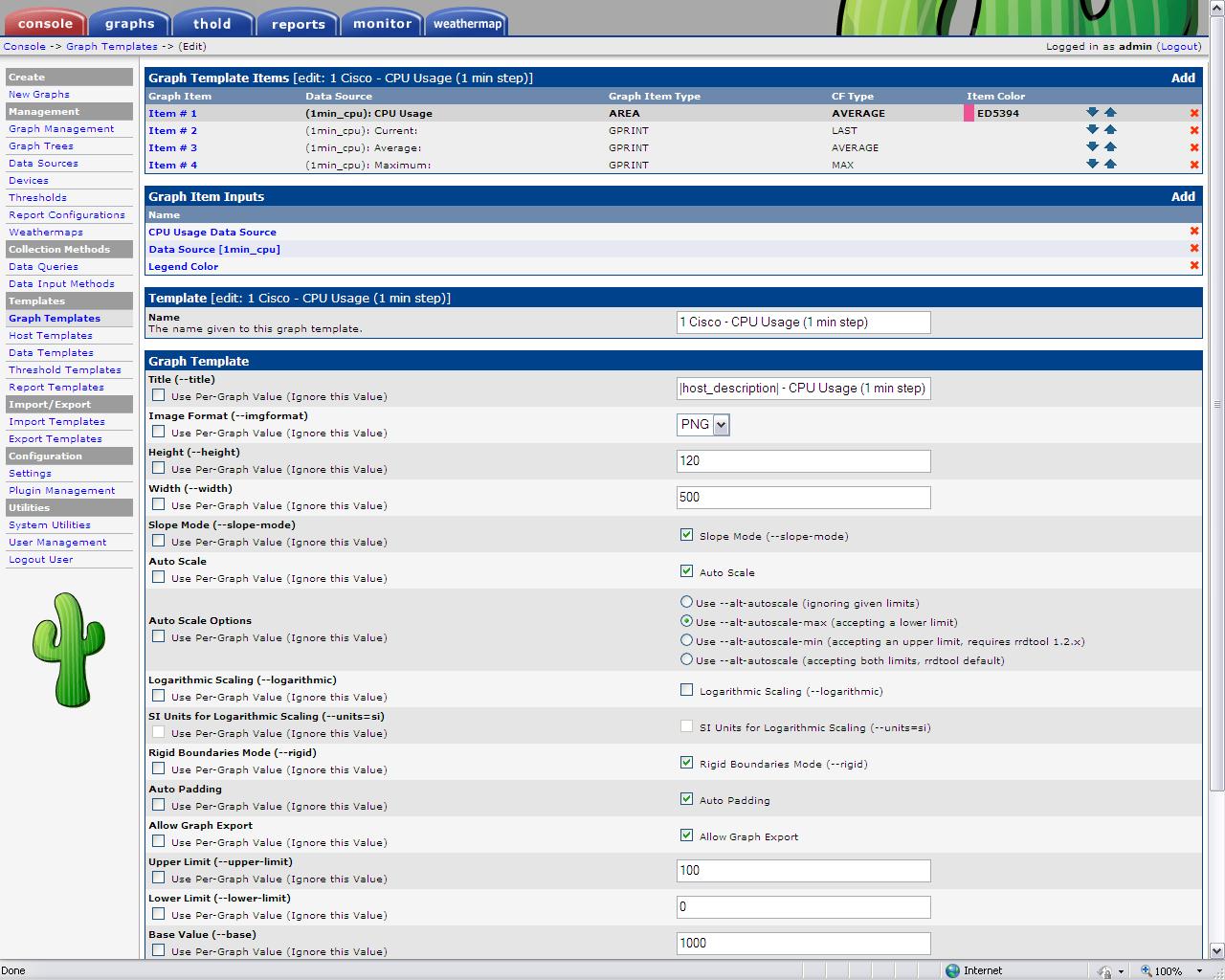
Task: Delete Item # 2 with red X
Action: point(1194,130)
